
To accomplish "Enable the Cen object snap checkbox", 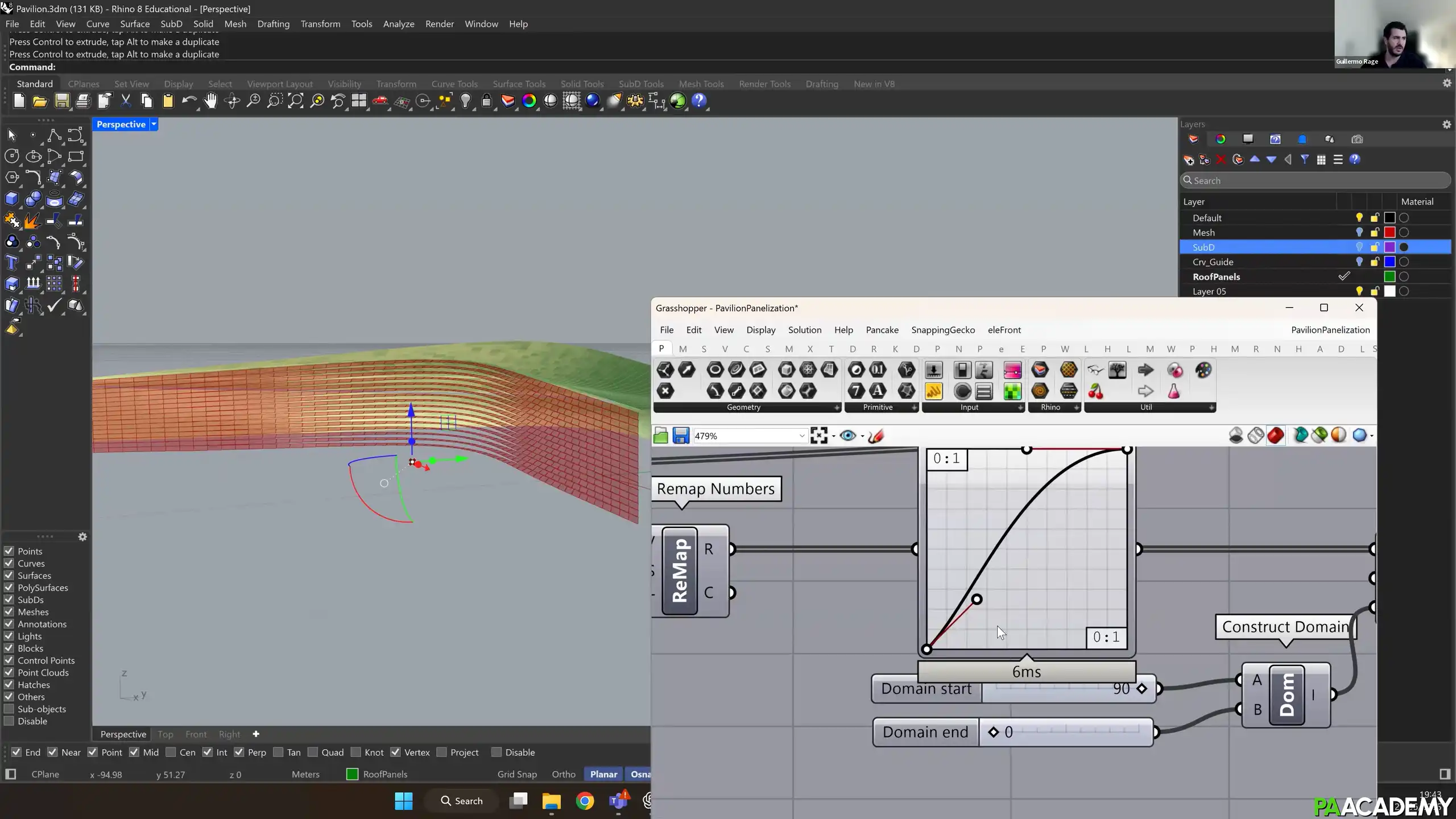I will pos(171,752).
